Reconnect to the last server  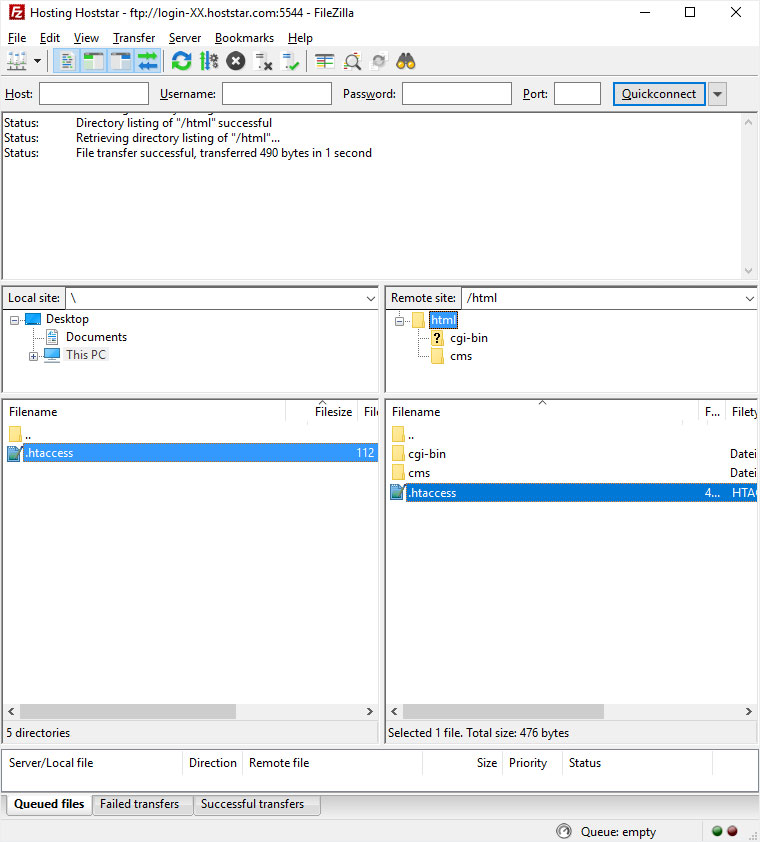coord(290,61)
